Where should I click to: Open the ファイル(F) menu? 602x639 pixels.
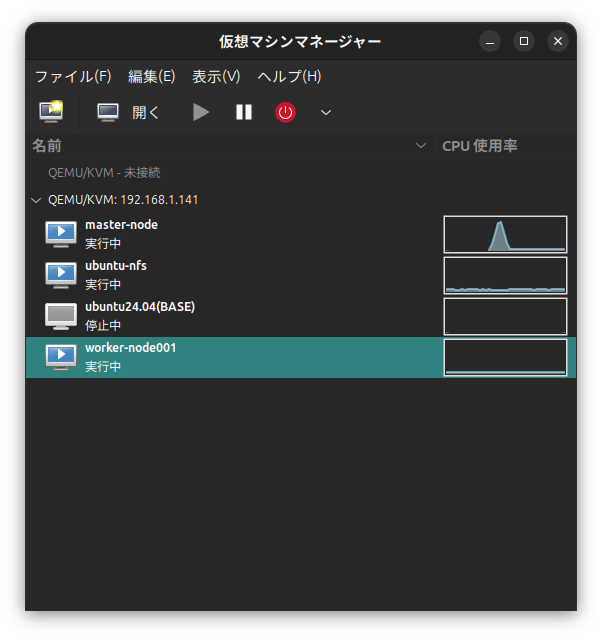(73, 76)
